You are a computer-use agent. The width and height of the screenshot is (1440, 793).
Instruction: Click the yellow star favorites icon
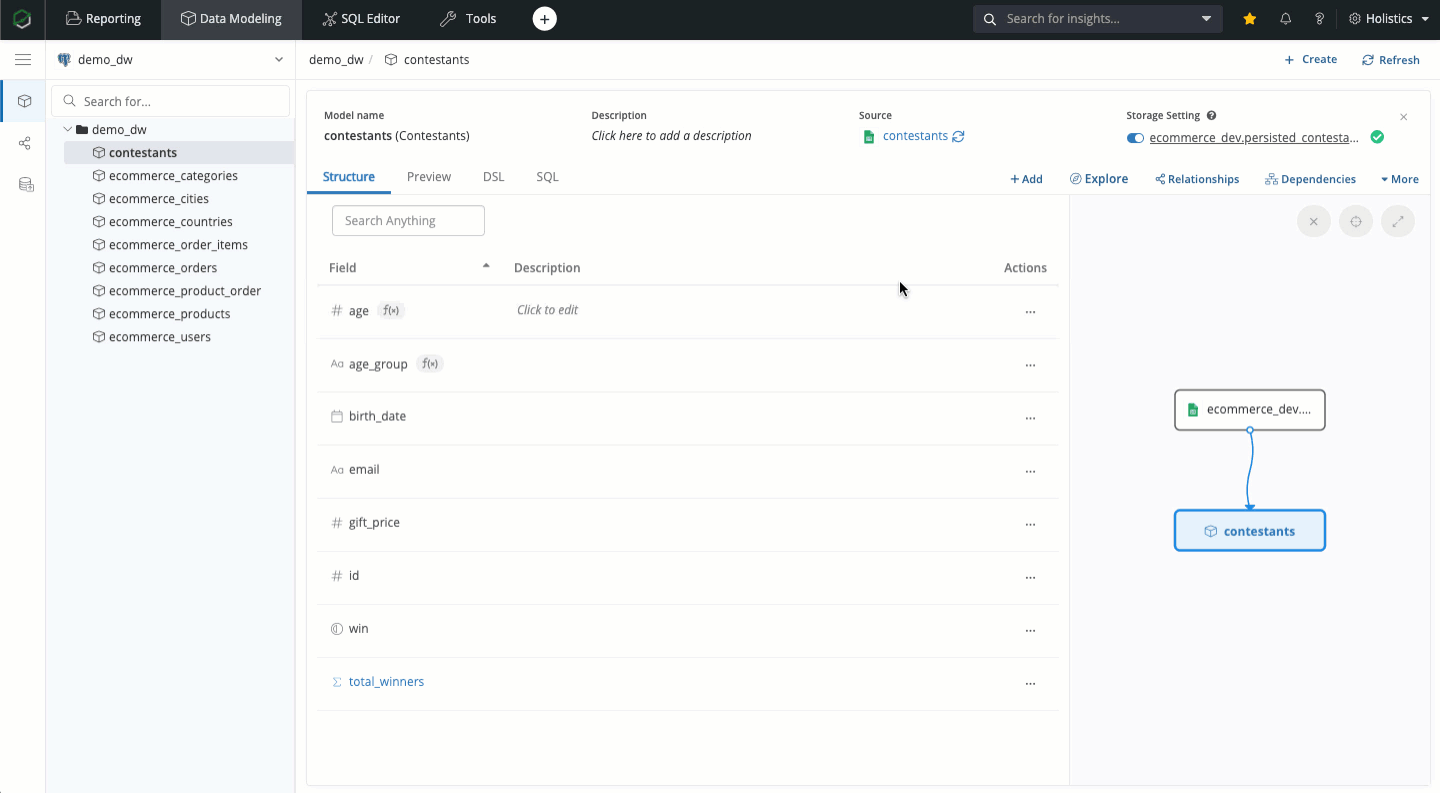click(x=1250, y=19)
